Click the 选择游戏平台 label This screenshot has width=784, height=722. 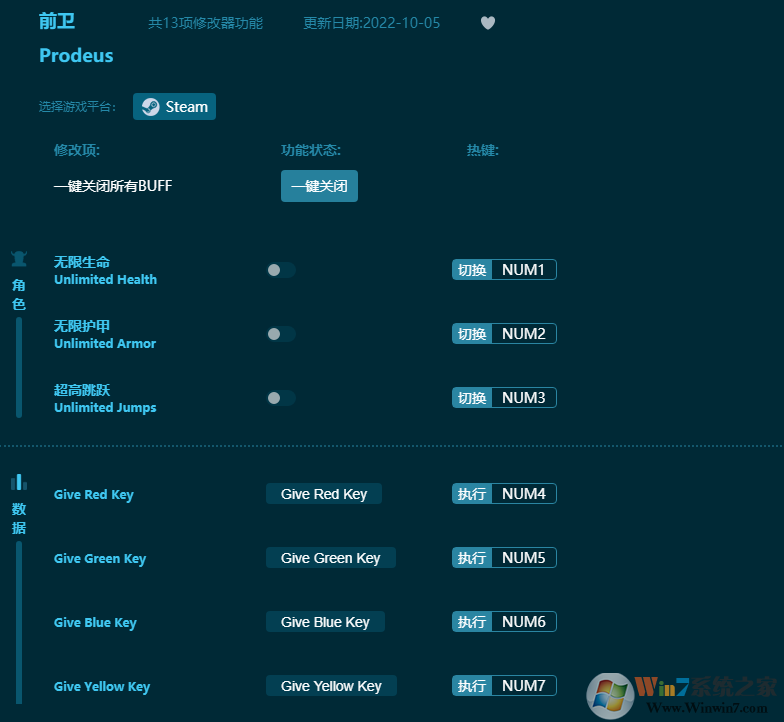[78, 106]
